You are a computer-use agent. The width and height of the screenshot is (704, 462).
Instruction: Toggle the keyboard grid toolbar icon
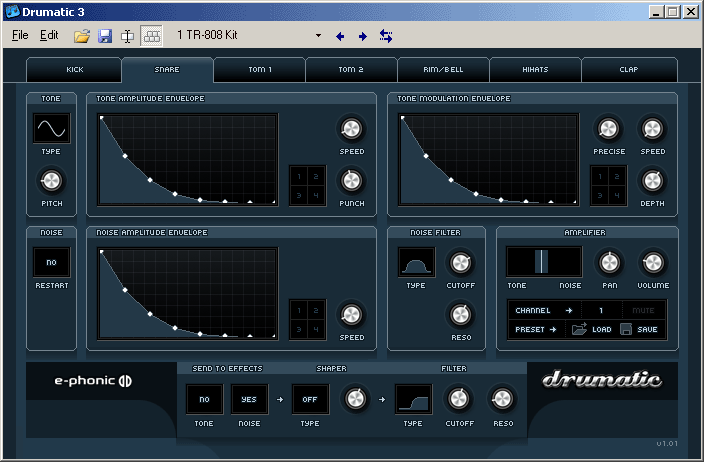[x=152, y=36]
